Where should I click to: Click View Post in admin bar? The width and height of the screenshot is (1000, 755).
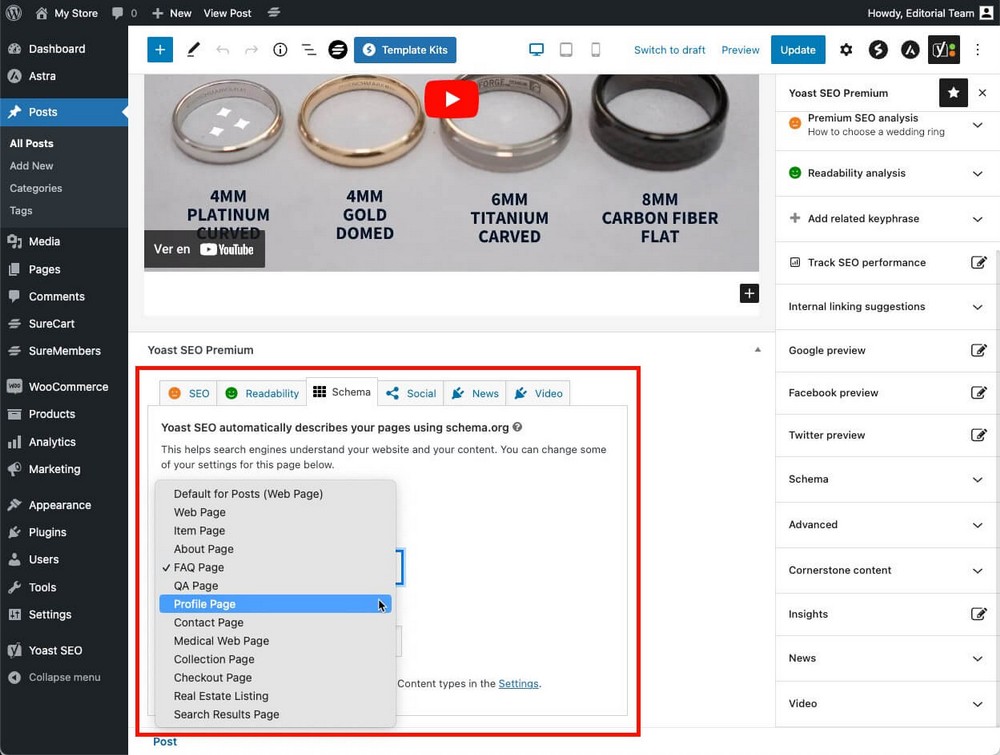point(227,13)
